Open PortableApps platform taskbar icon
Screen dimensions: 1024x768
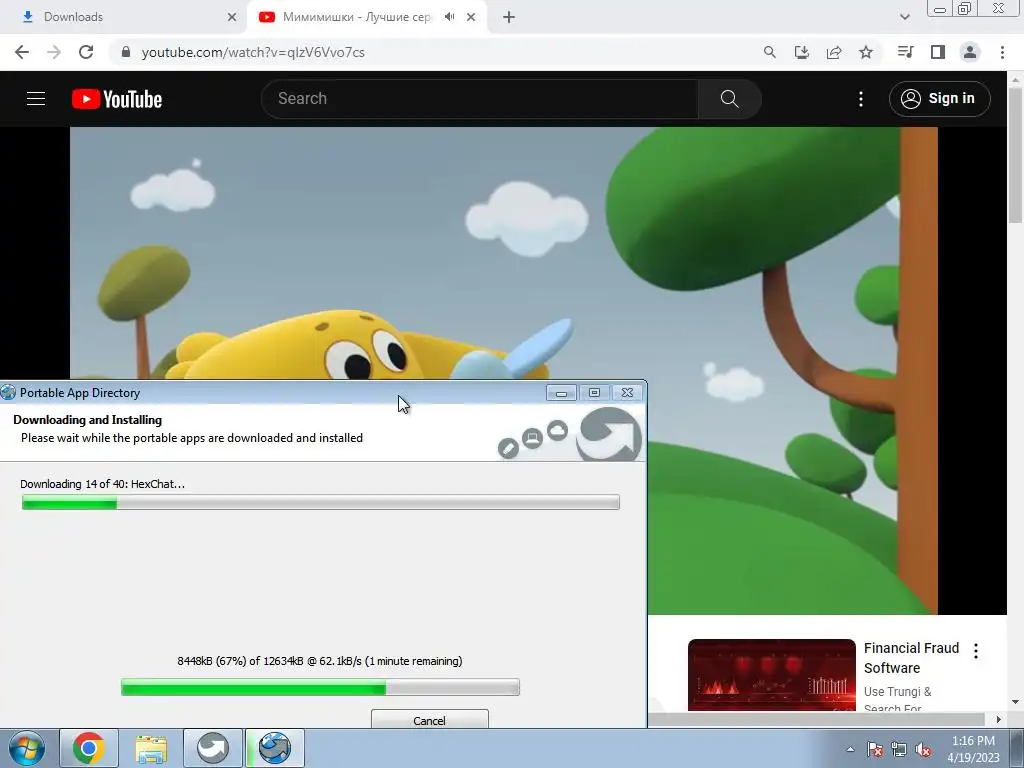pos(213,748)
